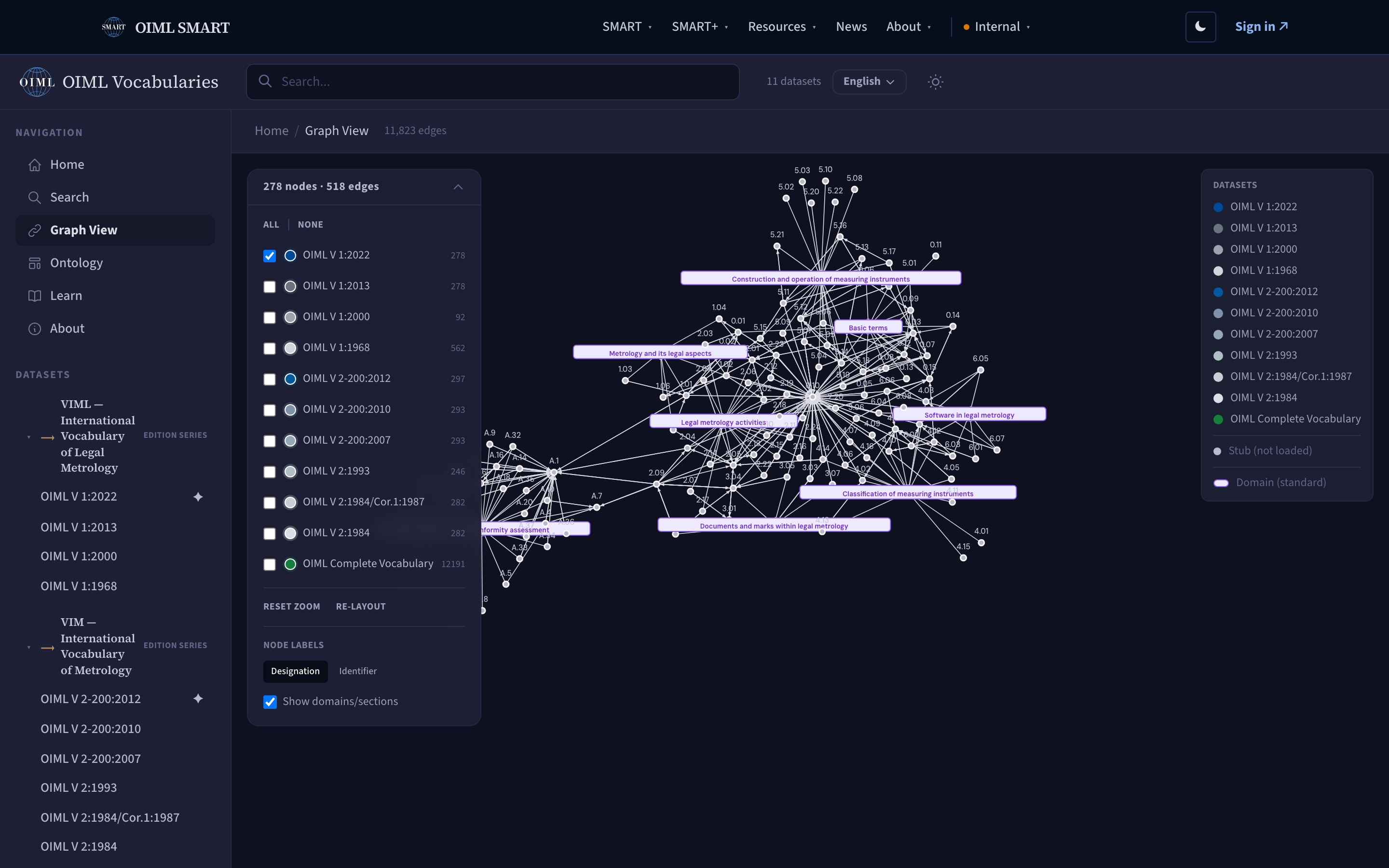Click graph node labeled 6.05
This screenshot has height=868, width=1389.
(x=980, y=370)
